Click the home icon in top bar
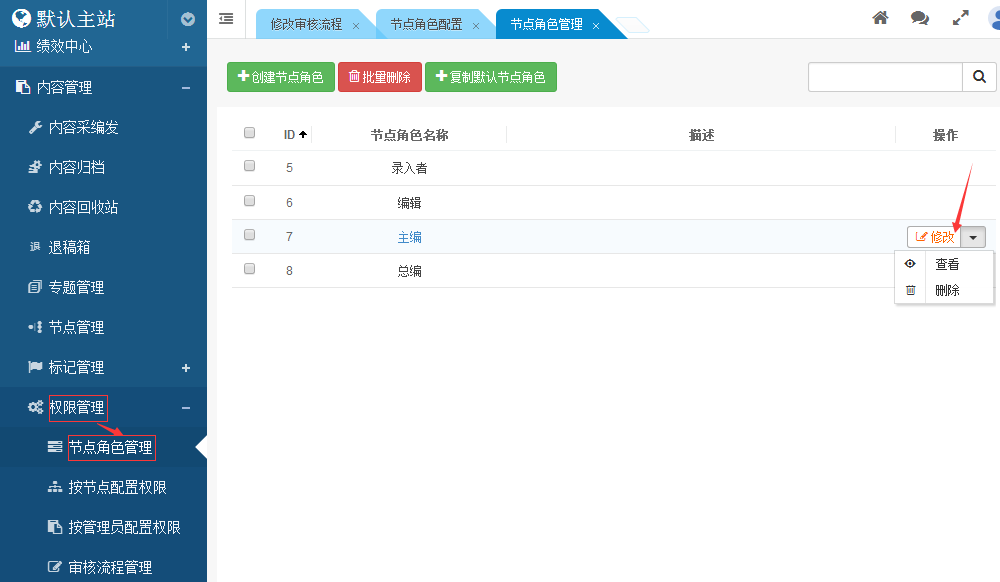1000x582 pixels. [880, 18]
